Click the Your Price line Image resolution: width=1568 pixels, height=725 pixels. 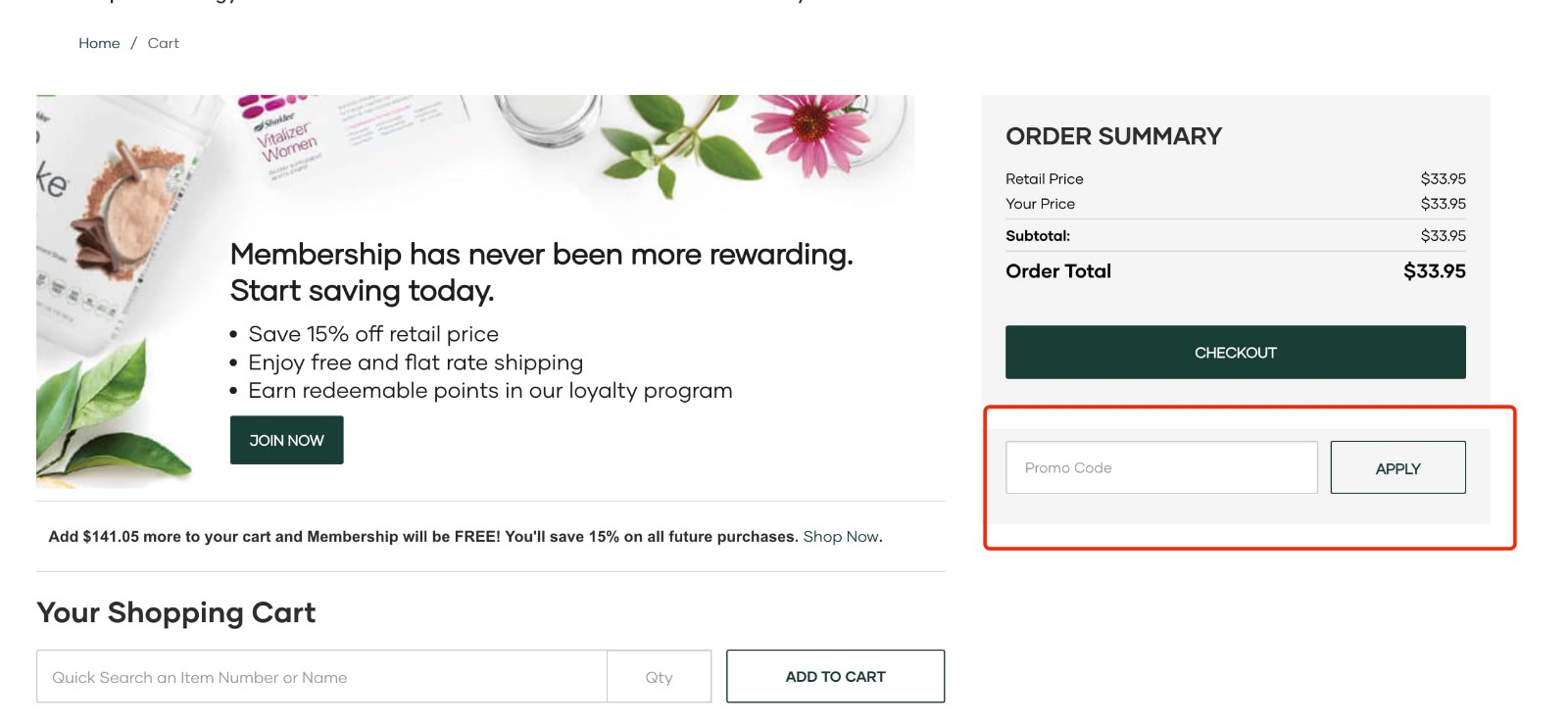(x=1235, y=204)
